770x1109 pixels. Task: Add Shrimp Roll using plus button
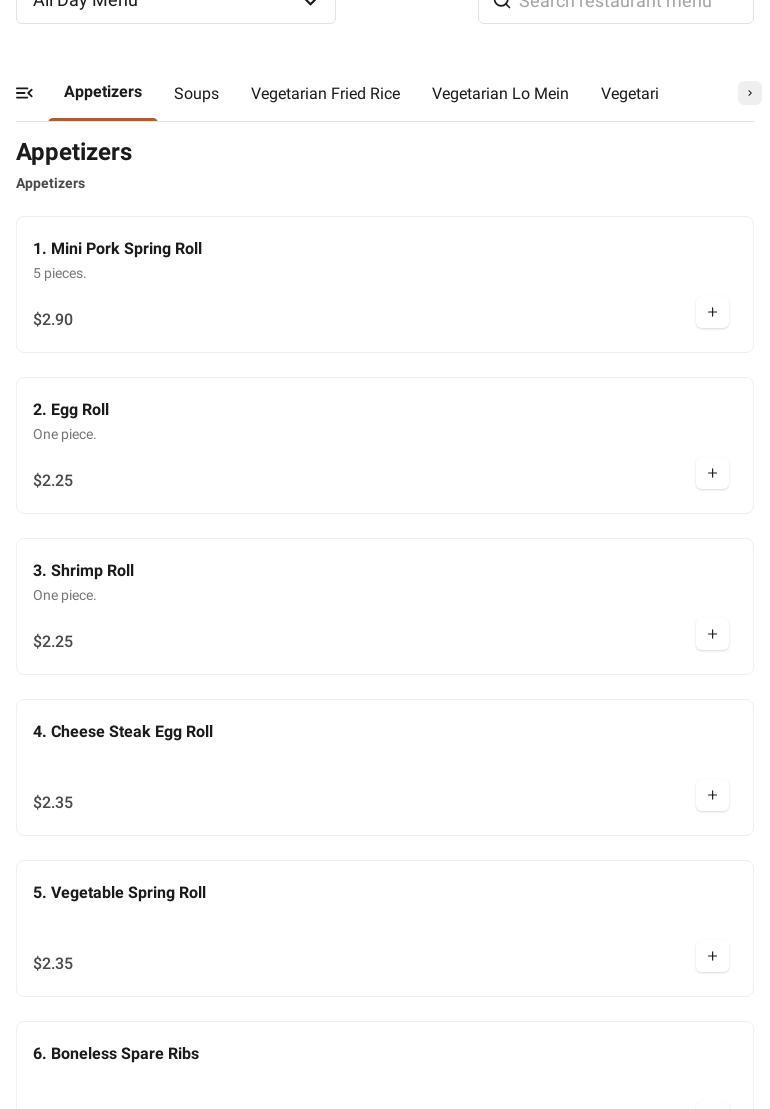[x=712, y=635]
